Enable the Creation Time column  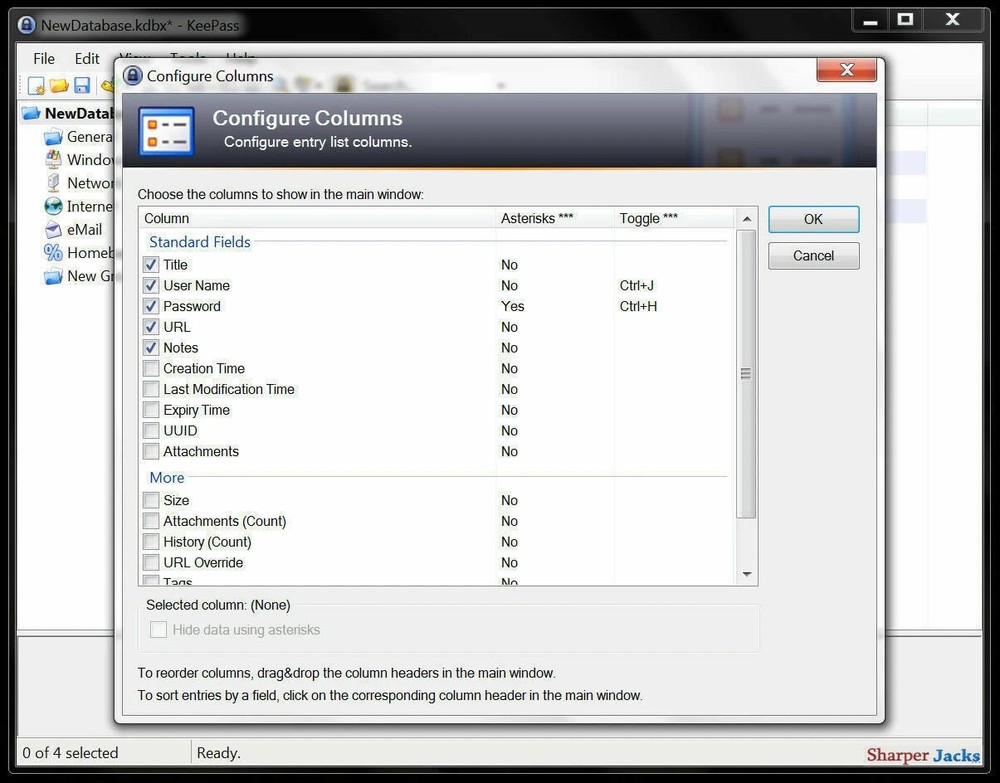(x=151, y=368)
